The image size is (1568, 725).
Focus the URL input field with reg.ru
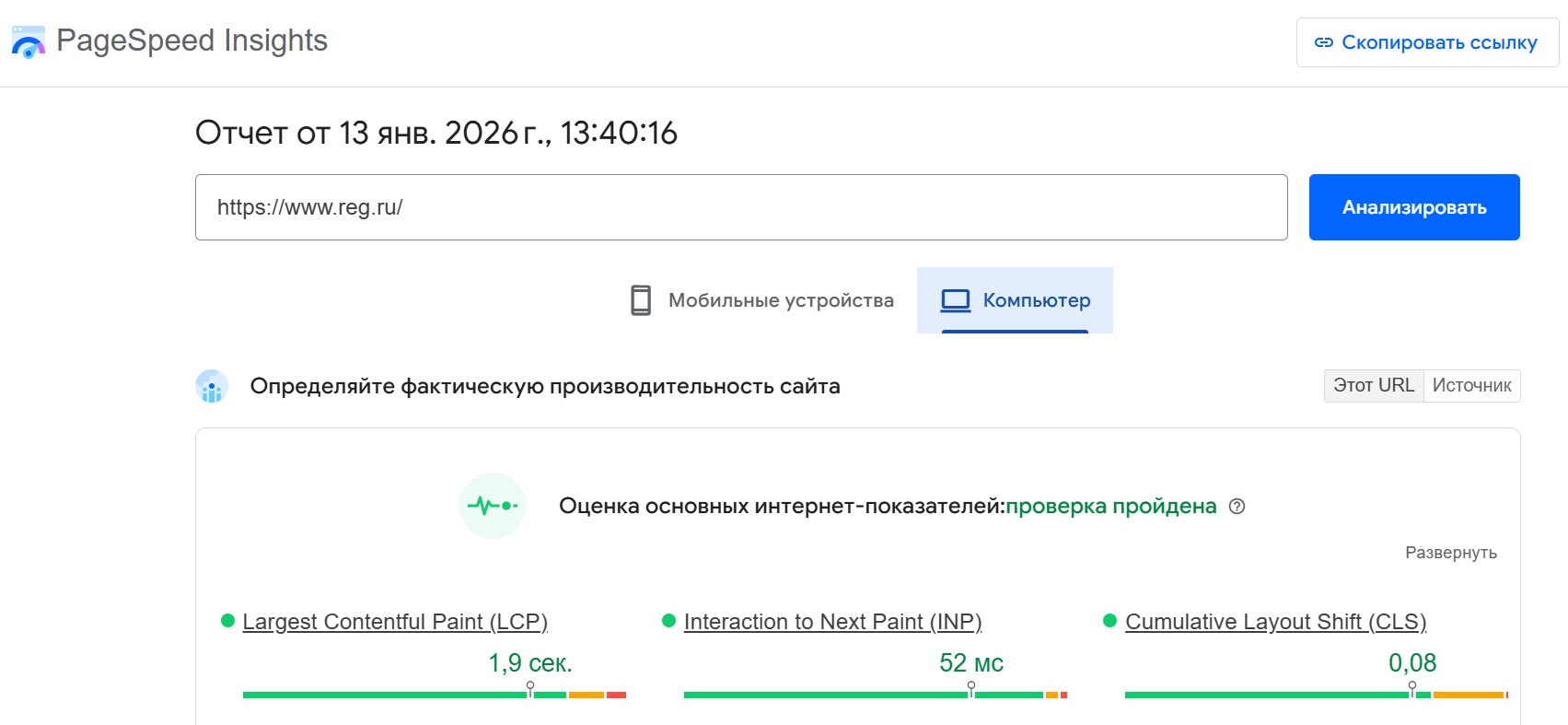740,207
